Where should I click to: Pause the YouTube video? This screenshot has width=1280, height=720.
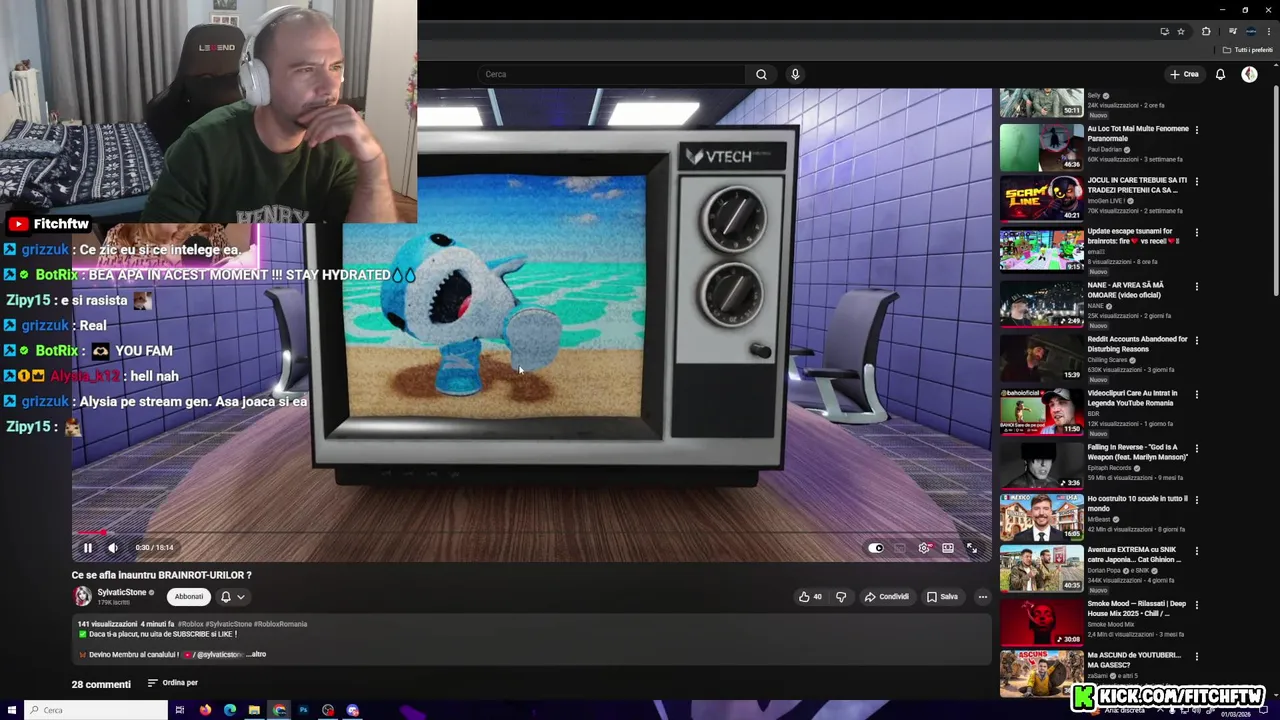tap(88, 548)
